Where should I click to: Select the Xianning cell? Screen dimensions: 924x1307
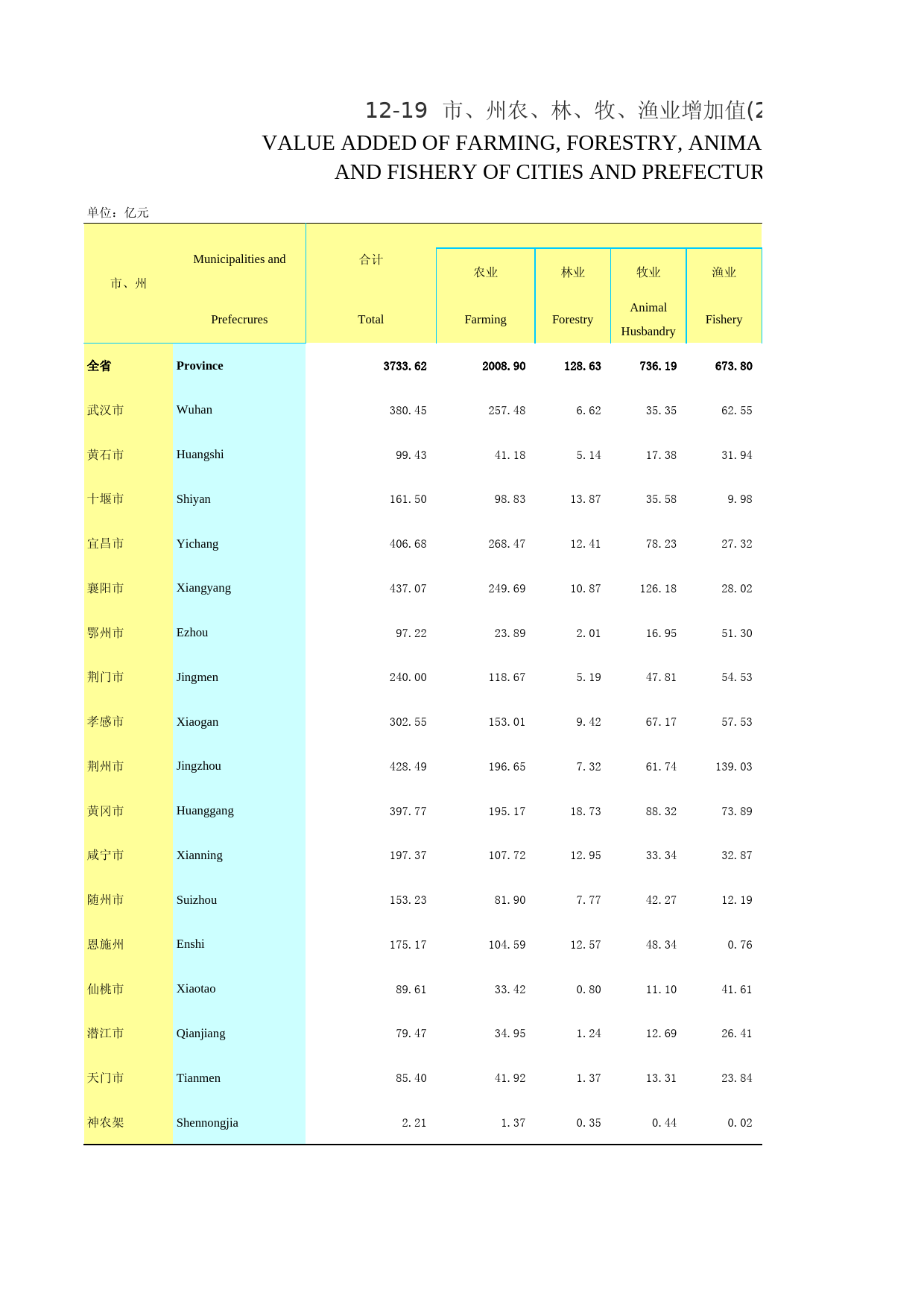200,855
